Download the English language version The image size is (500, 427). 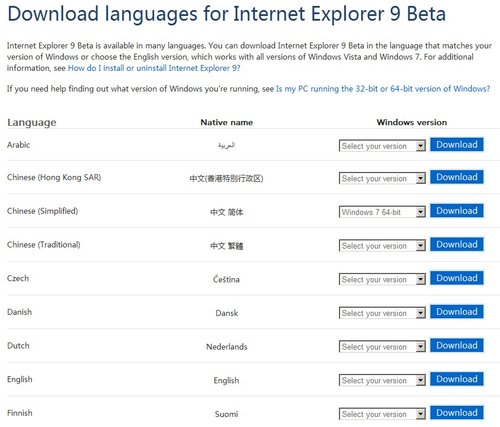[x=457, y=379]
